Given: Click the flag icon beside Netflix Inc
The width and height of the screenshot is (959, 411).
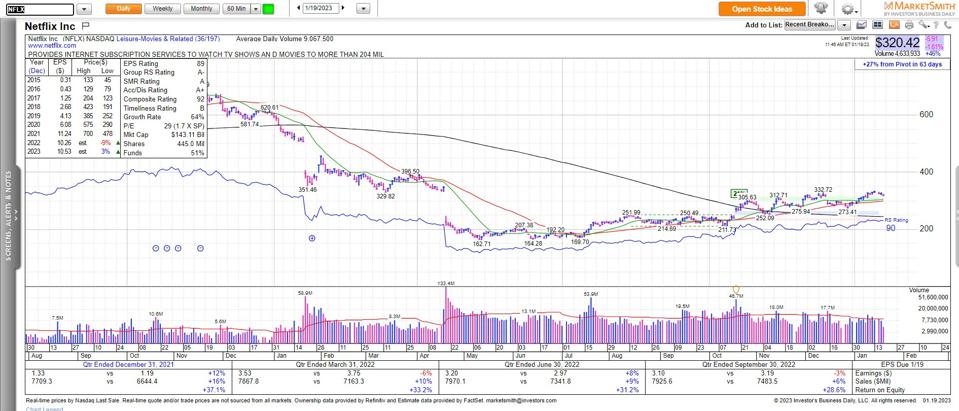Looking at the screenshot, I should tap(86, 26).
